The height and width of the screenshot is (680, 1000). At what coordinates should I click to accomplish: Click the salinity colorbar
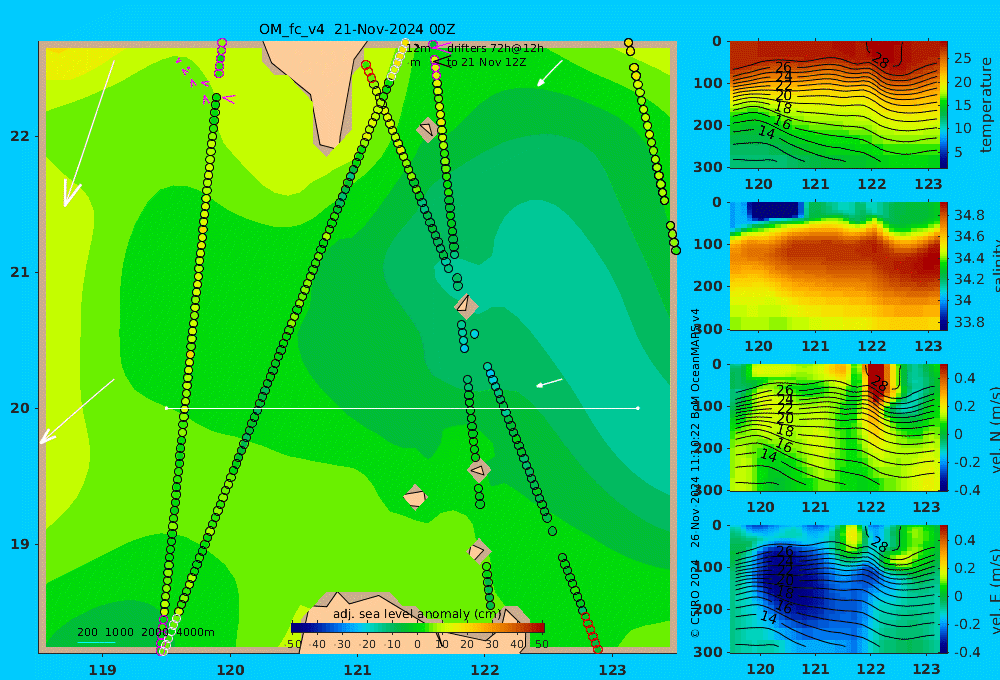[x=944, y=266]
